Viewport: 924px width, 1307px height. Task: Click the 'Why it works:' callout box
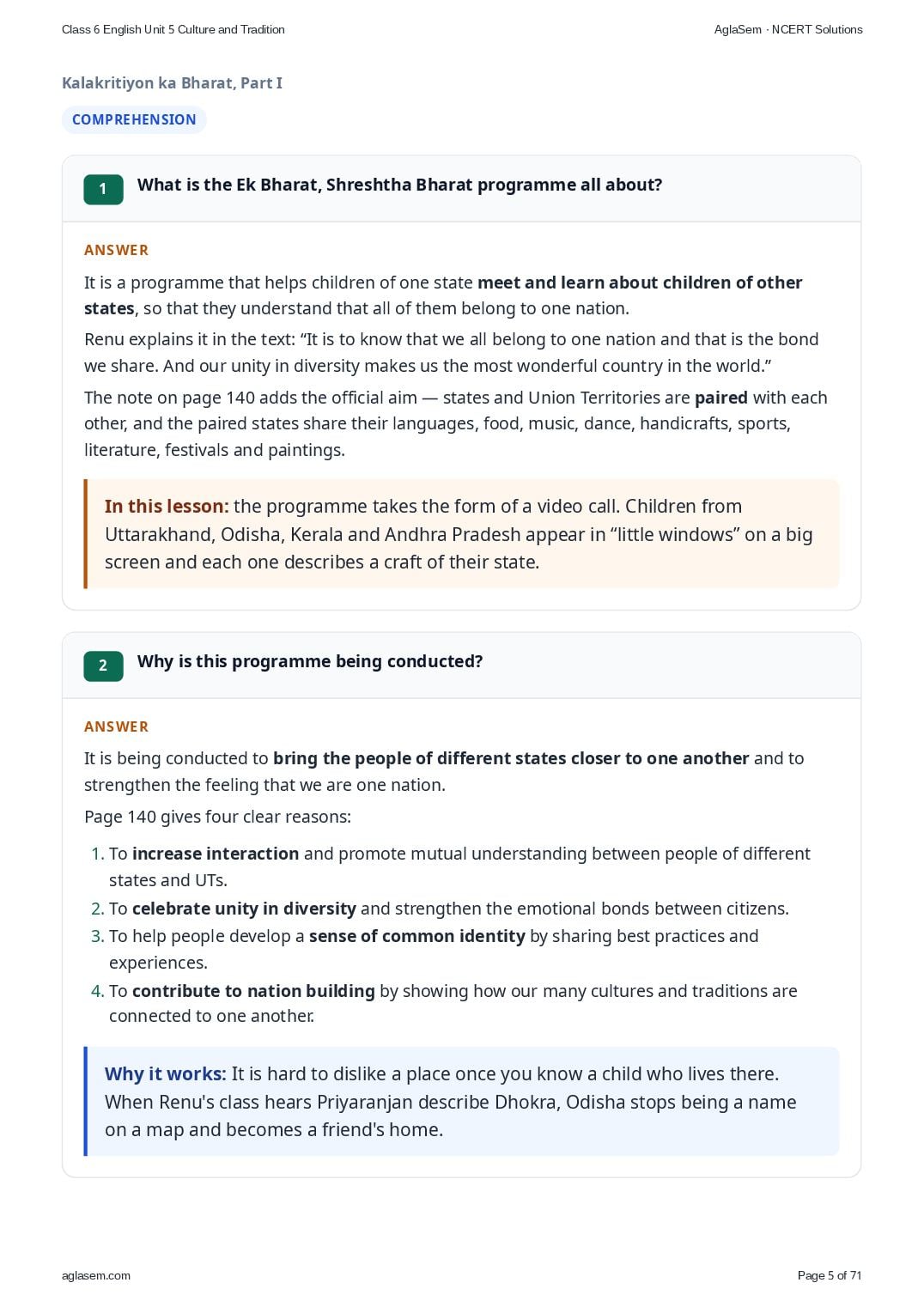click(461, 1102)
